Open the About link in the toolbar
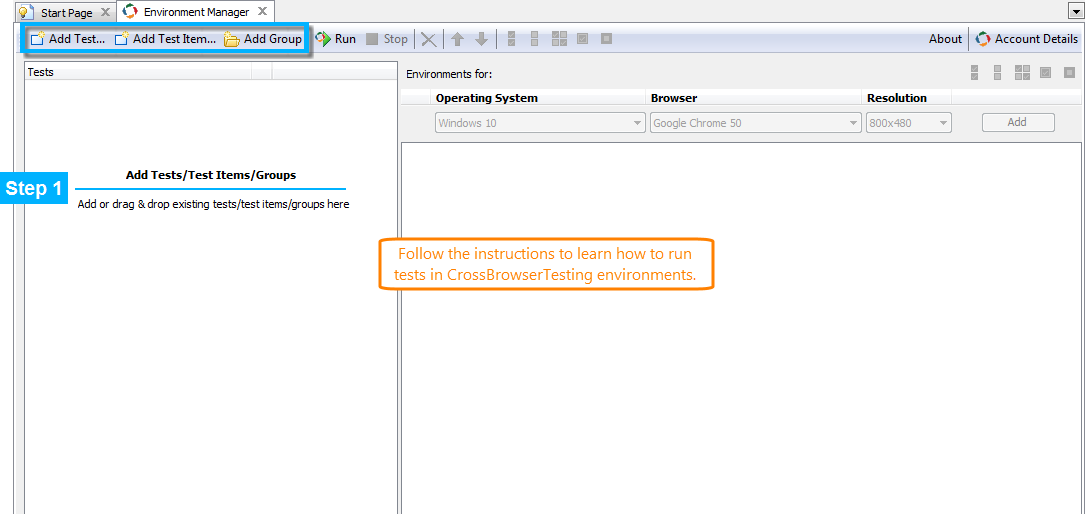This screenshot has height=514, width=1085. (945, 39)
